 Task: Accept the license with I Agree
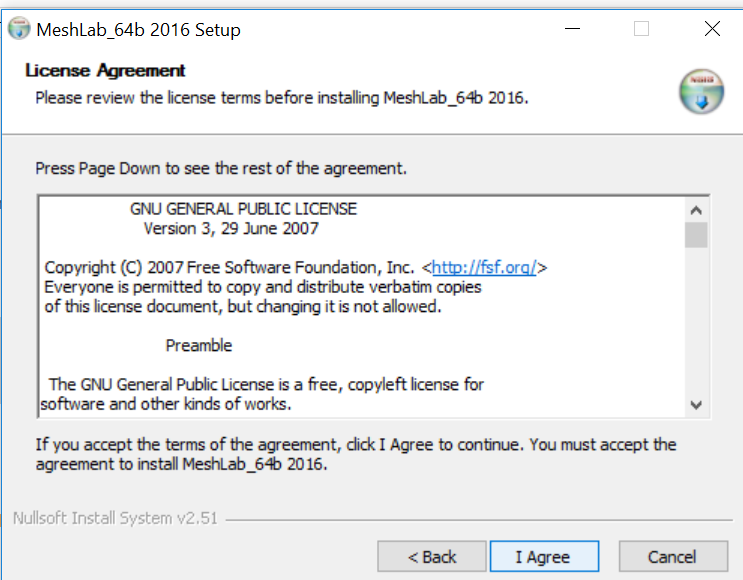pos(543,557)
